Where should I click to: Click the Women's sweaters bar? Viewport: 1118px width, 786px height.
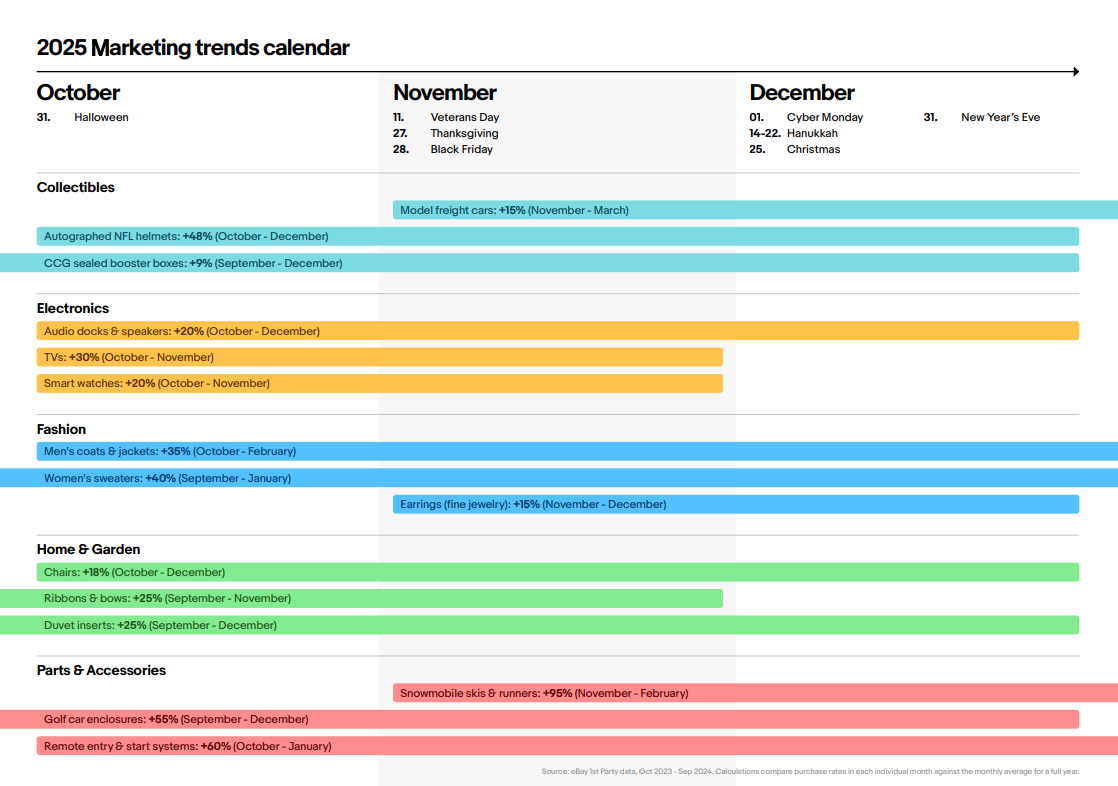tap(559, 478)
